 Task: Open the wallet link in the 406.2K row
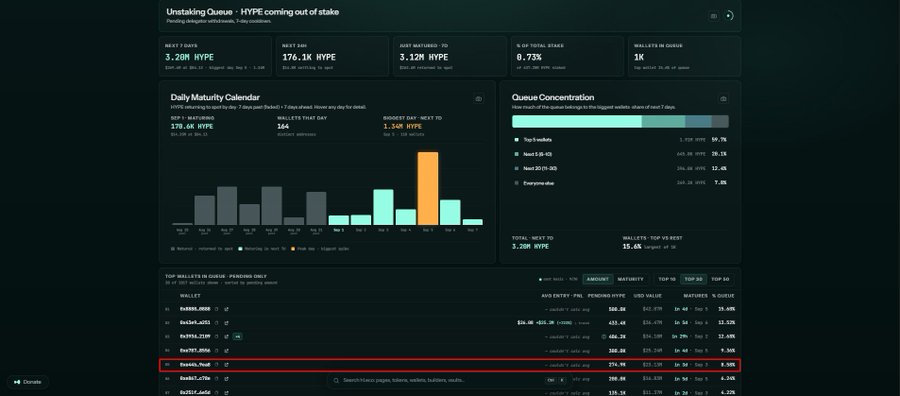coord(195,336)
